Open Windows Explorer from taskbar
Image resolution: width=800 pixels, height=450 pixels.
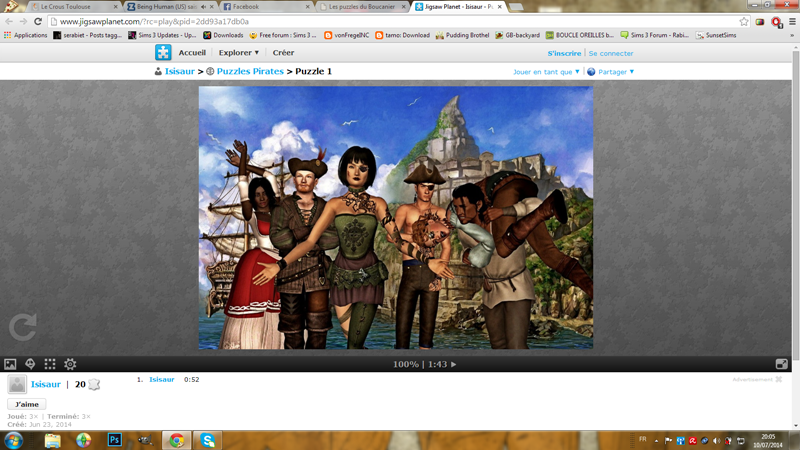[53, 440]
